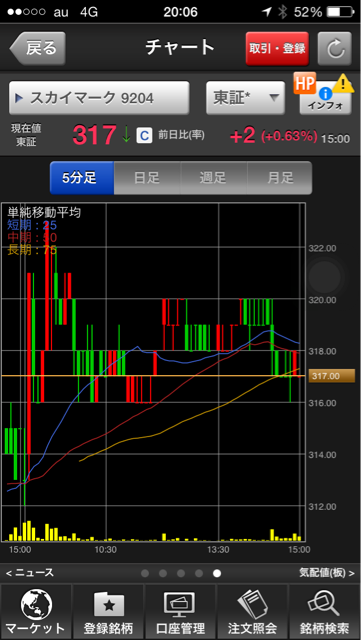Open the スカイマーク 9204 stock selector
The image size is (361, 640).
click(99, 98)
